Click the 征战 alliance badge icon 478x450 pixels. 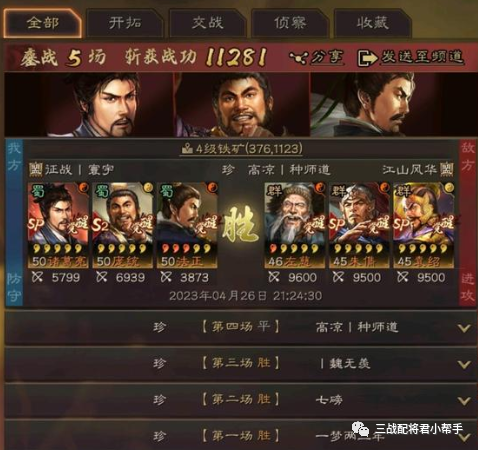[x=35, y=170]
